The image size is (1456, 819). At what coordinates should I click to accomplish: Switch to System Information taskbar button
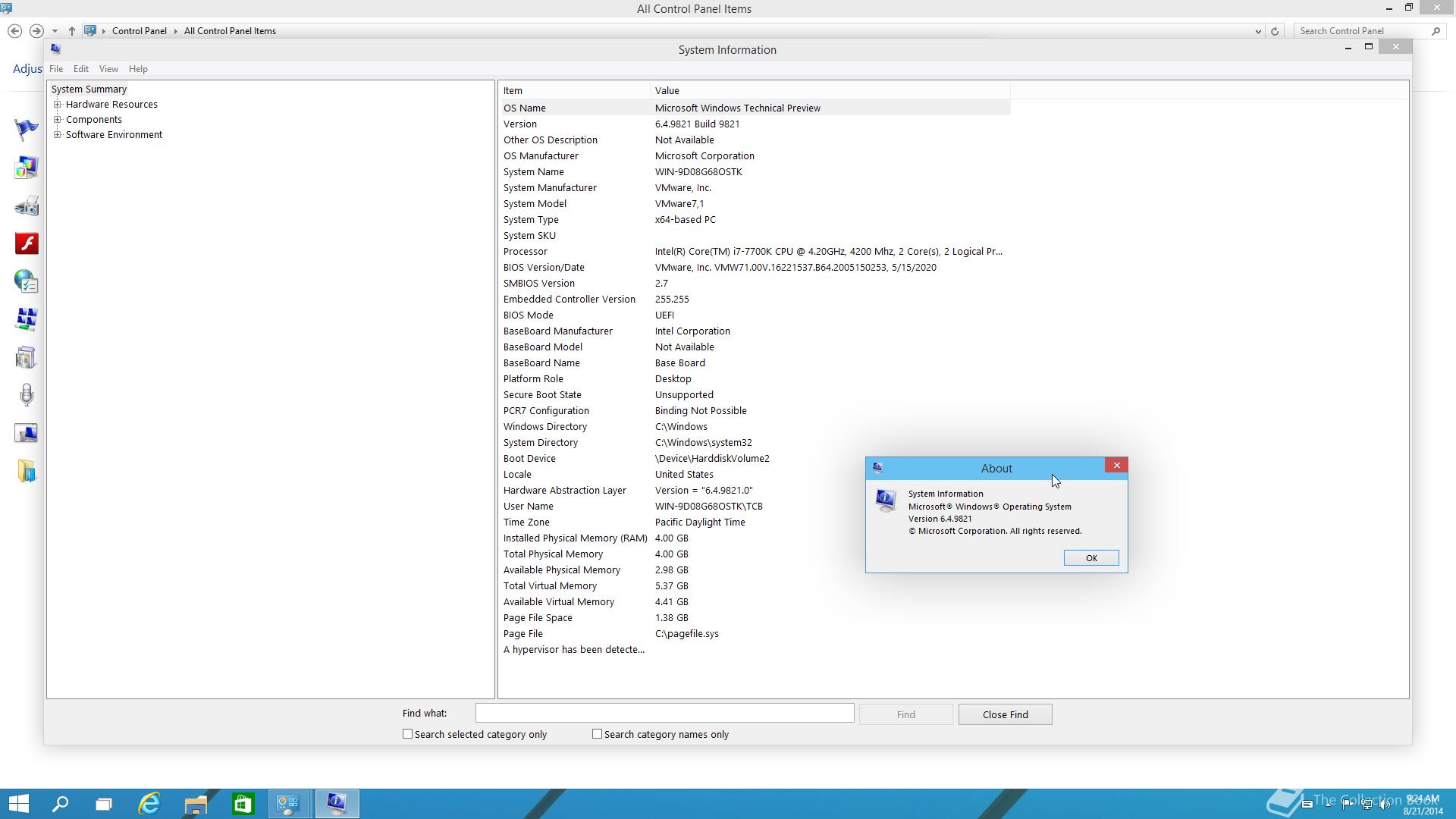(x=337, y=804)
